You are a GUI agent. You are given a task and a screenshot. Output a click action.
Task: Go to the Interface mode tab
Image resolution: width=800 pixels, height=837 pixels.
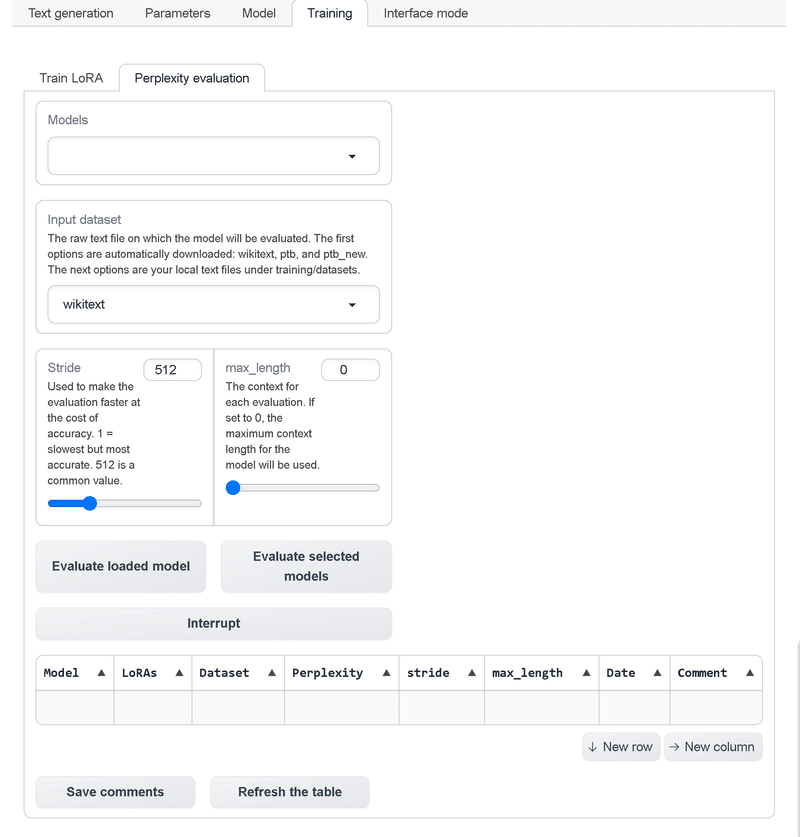click(425, 13)
